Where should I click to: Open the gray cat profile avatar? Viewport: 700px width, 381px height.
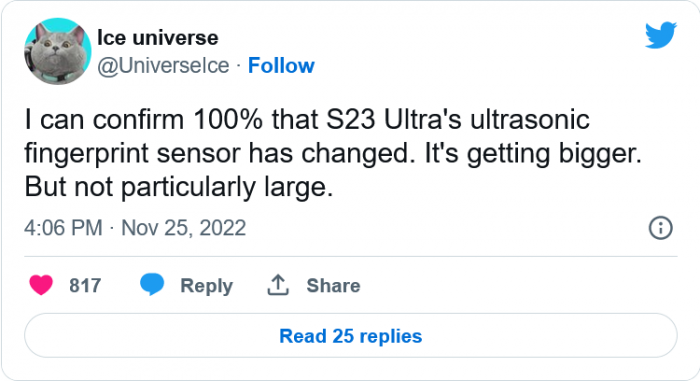coord(58,51)
